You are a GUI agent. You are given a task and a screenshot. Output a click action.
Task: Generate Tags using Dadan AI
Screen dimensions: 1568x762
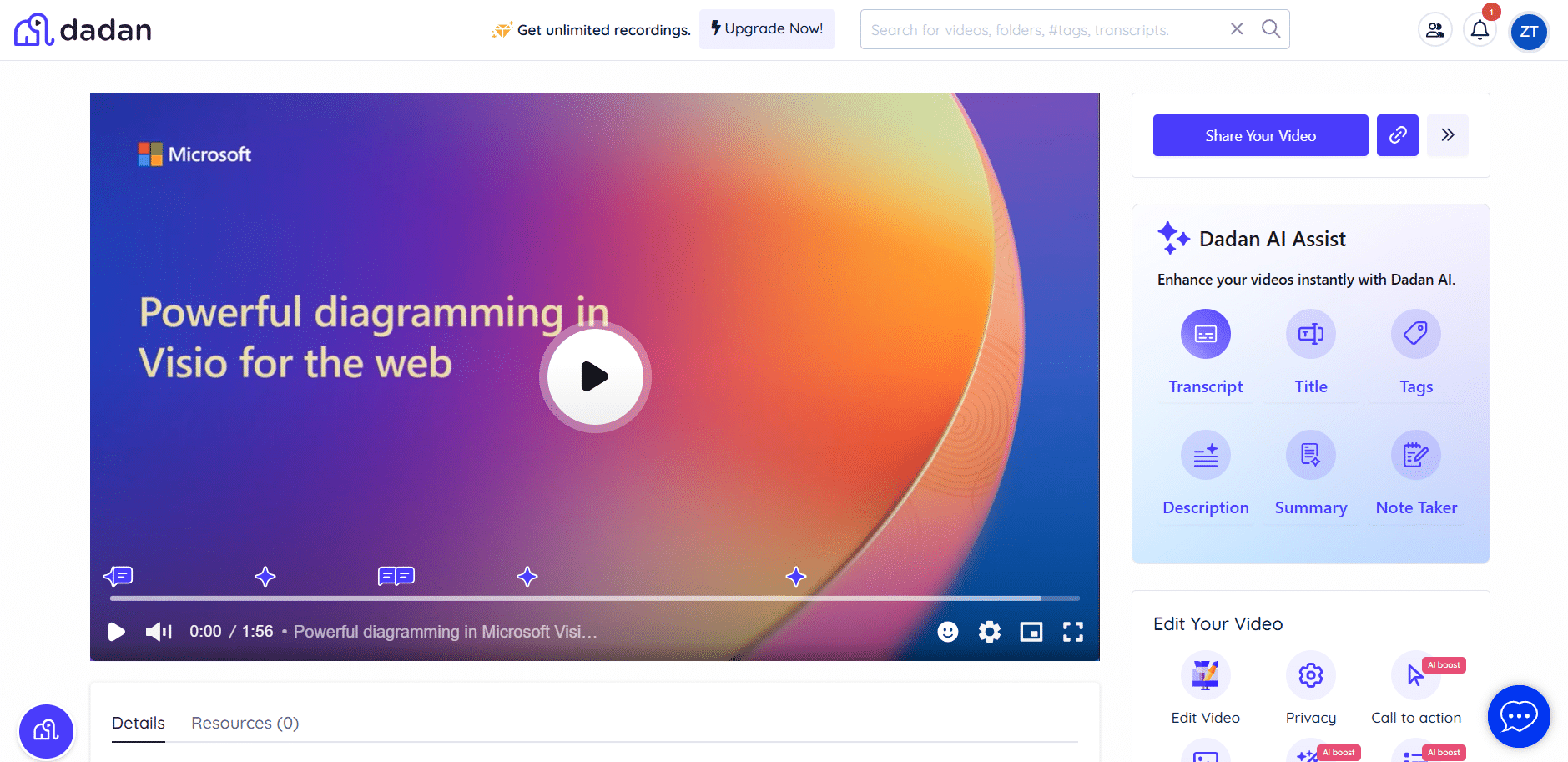[1415, 333]
